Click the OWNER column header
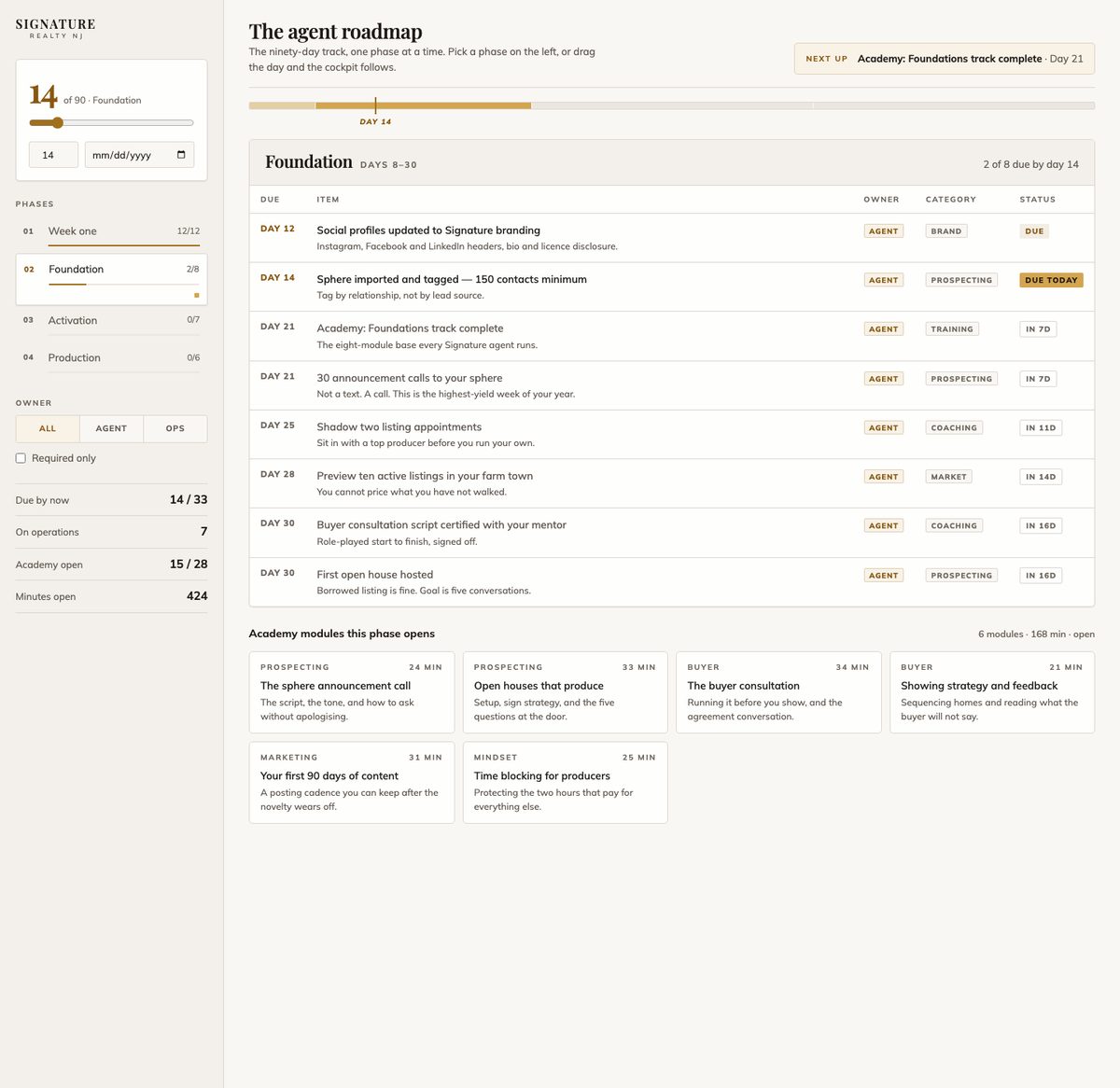 pos(881,200)
